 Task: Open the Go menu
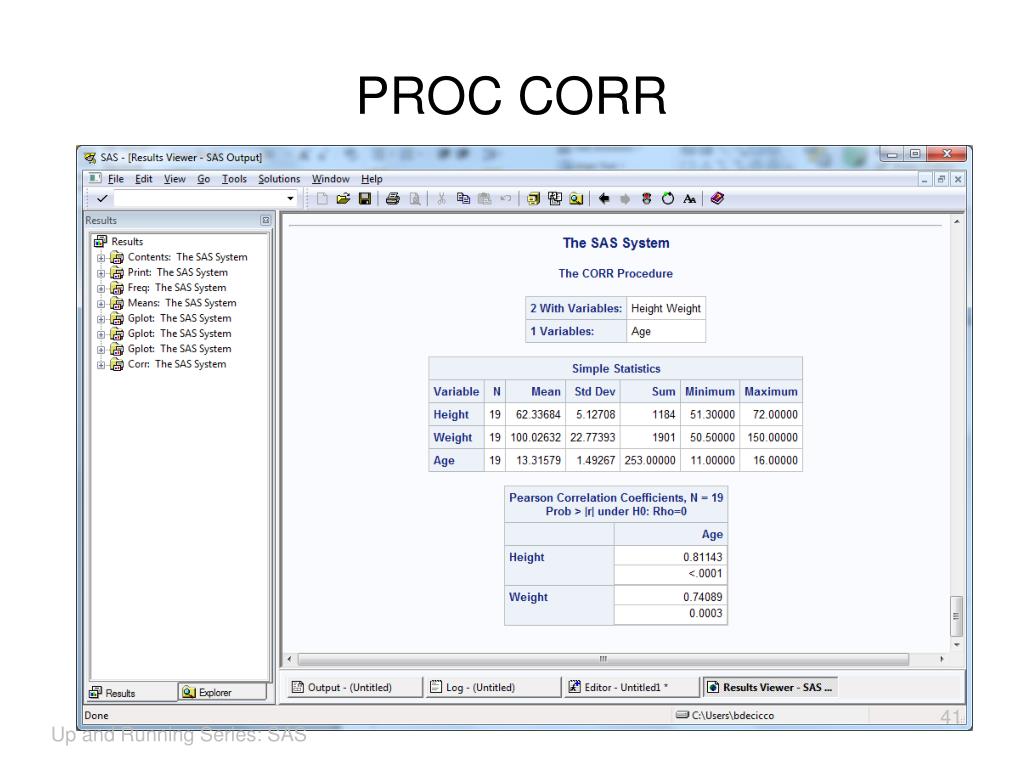click(204, 179)
